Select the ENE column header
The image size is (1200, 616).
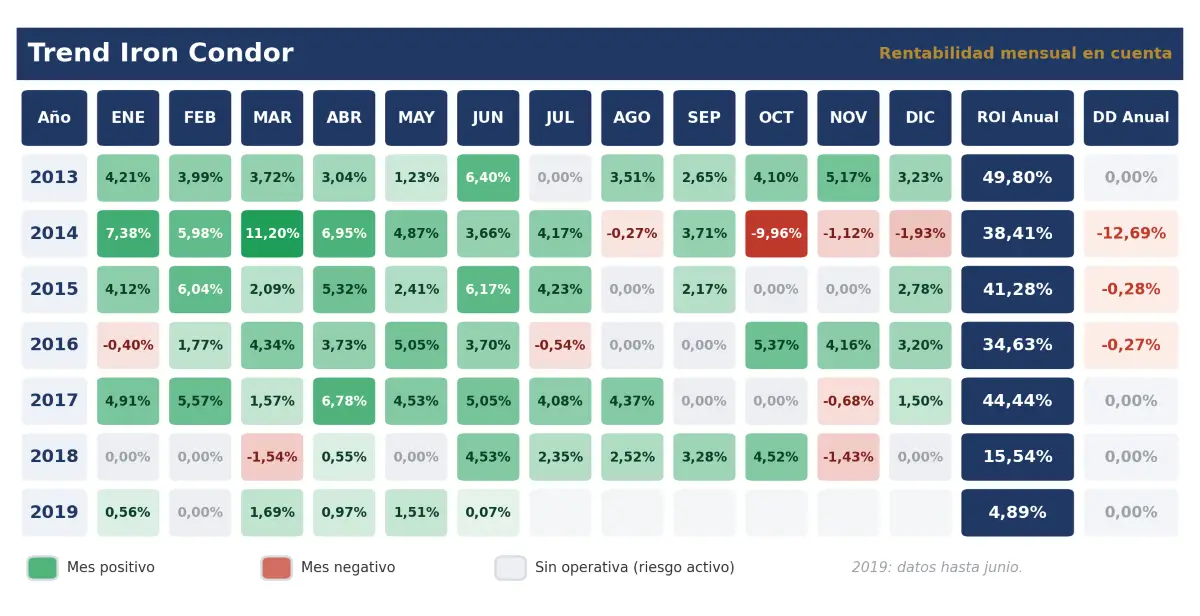pos(128,118)
